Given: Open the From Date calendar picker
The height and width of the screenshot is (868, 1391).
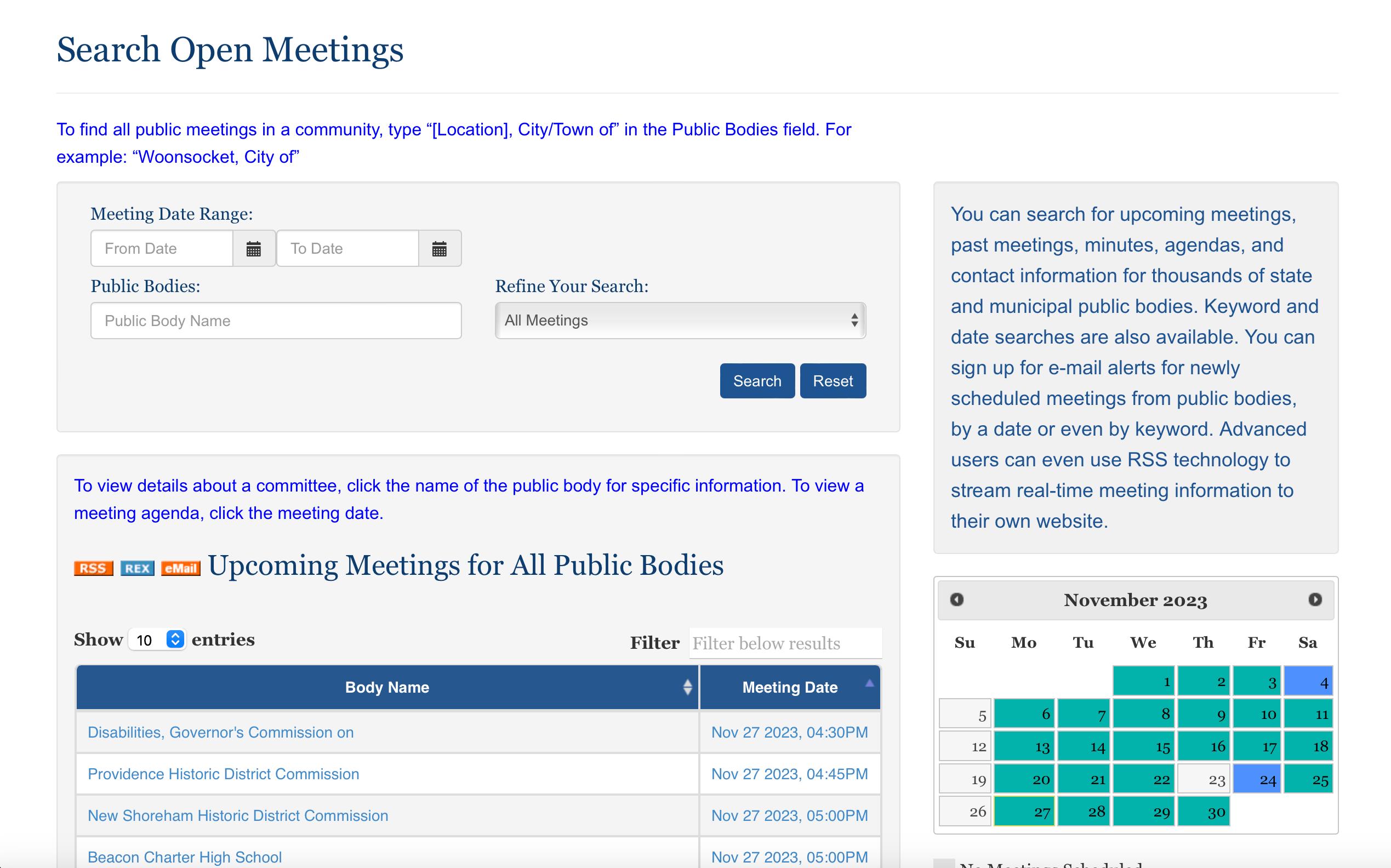Looking at the screenshot, I should [254, 248].
